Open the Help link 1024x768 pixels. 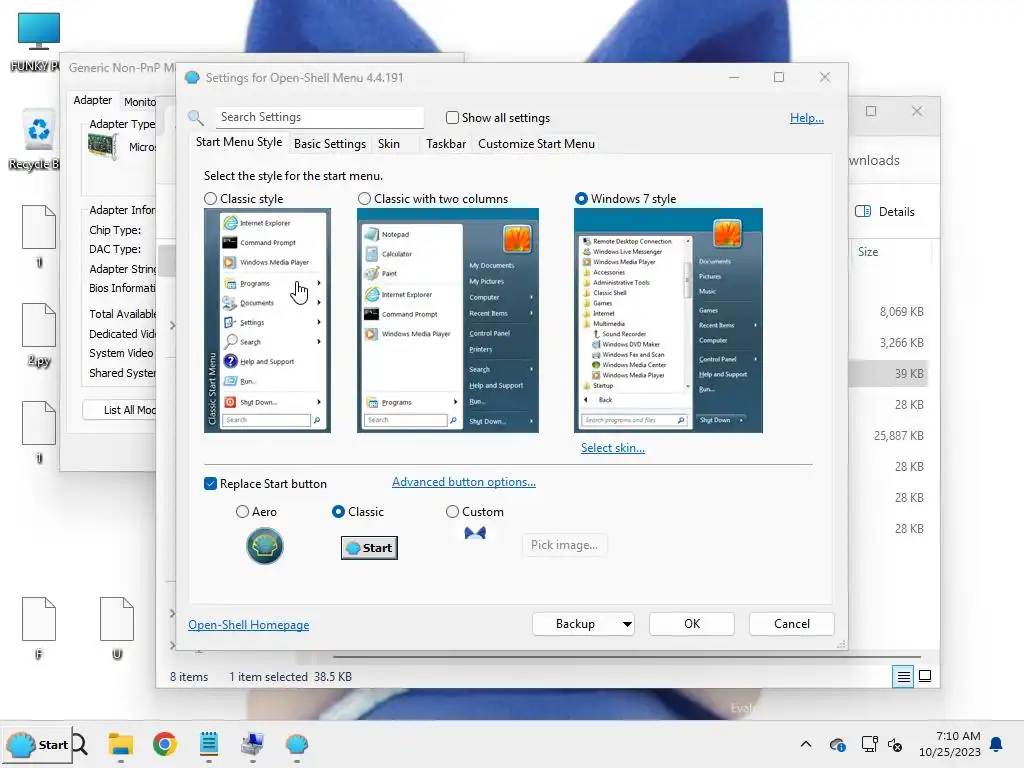[x=807, y=118]
